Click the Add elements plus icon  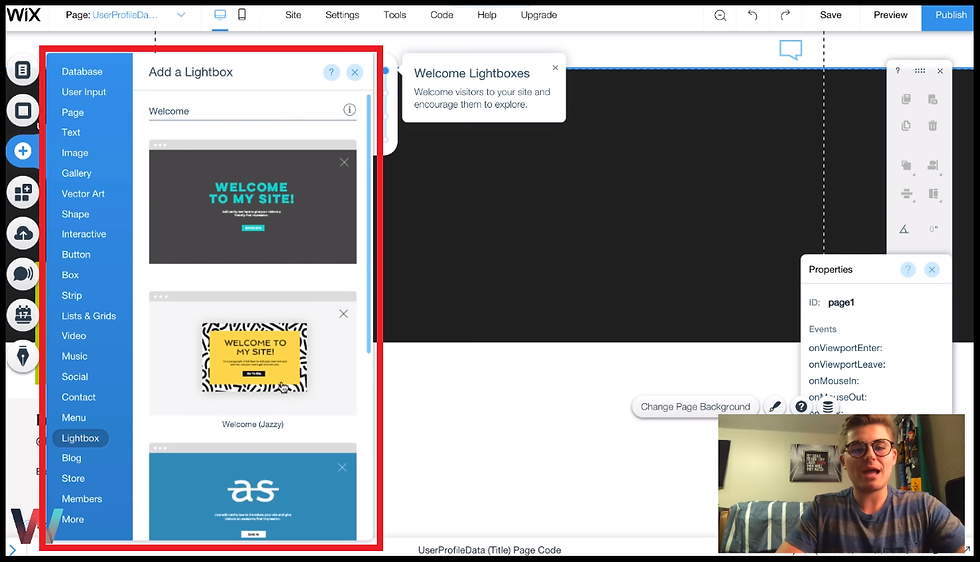tap(22, 151)
